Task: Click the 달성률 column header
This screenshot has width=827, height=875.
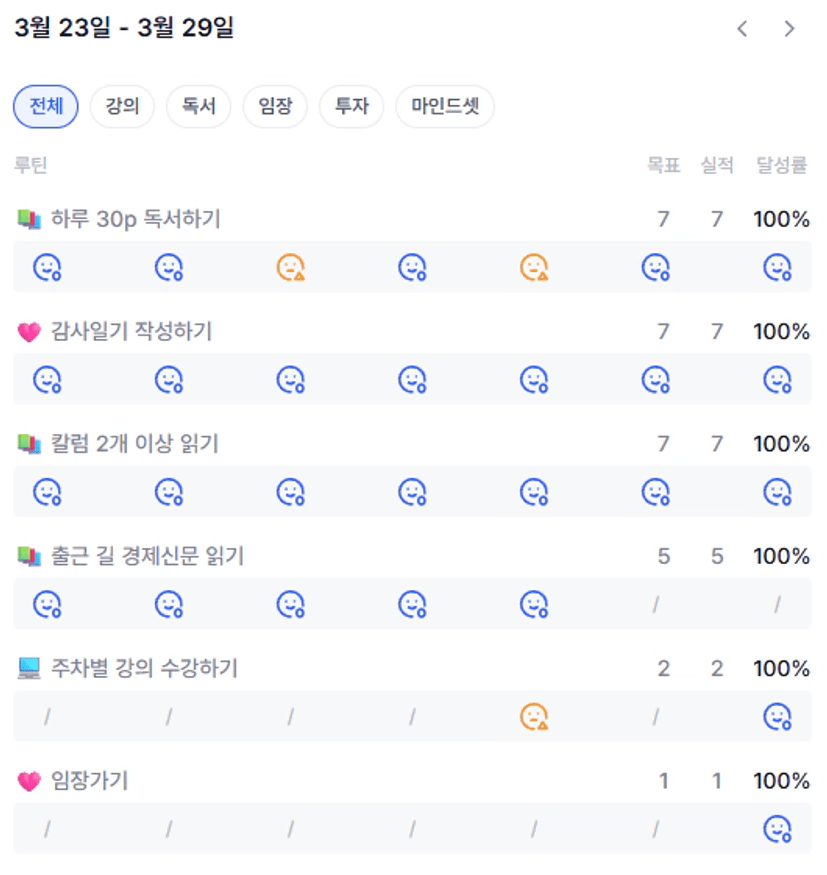Action: 781,166
